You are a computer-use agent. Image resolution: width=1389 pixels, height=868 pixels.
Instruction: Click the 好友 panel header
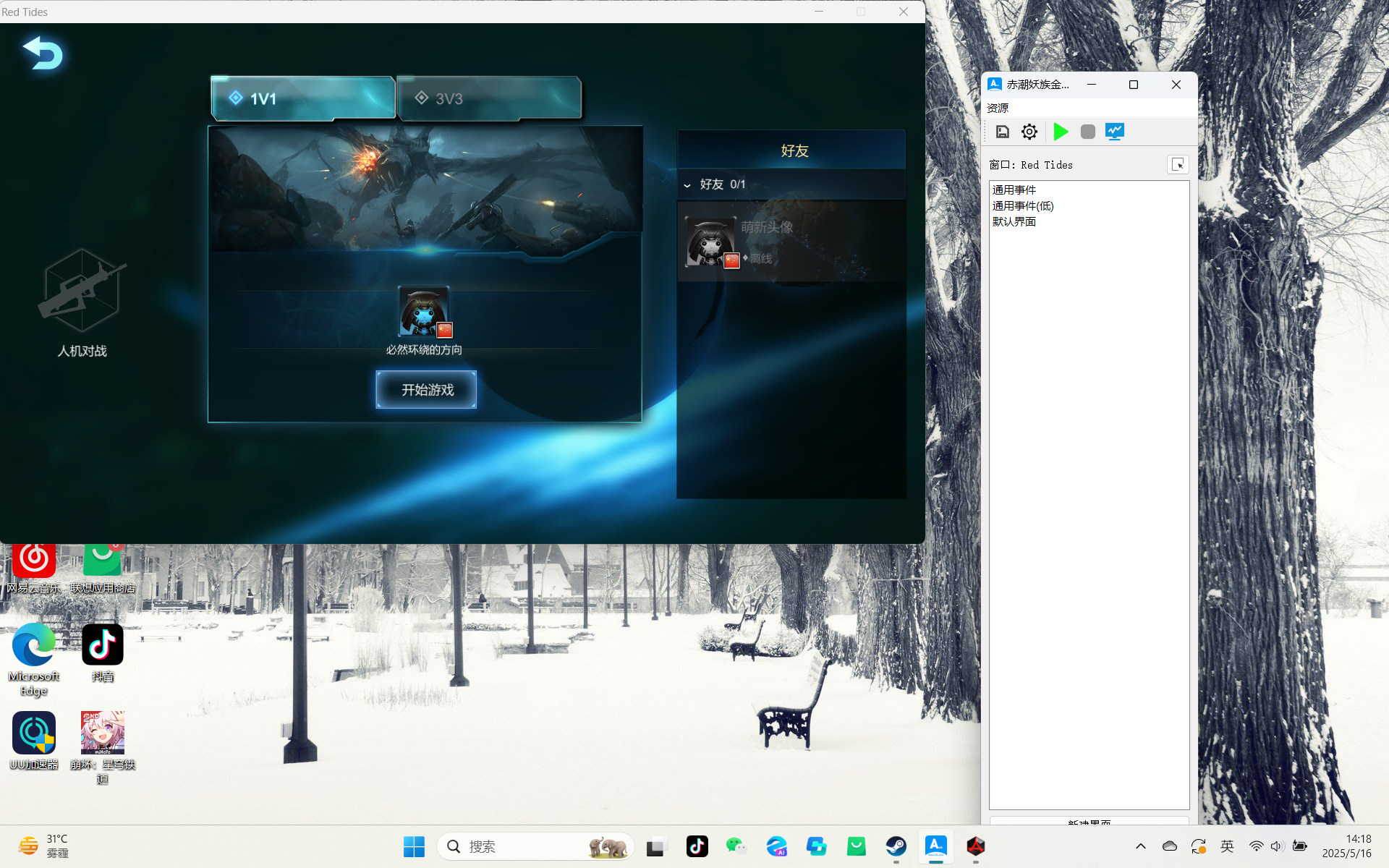click(x=791, y=150)
